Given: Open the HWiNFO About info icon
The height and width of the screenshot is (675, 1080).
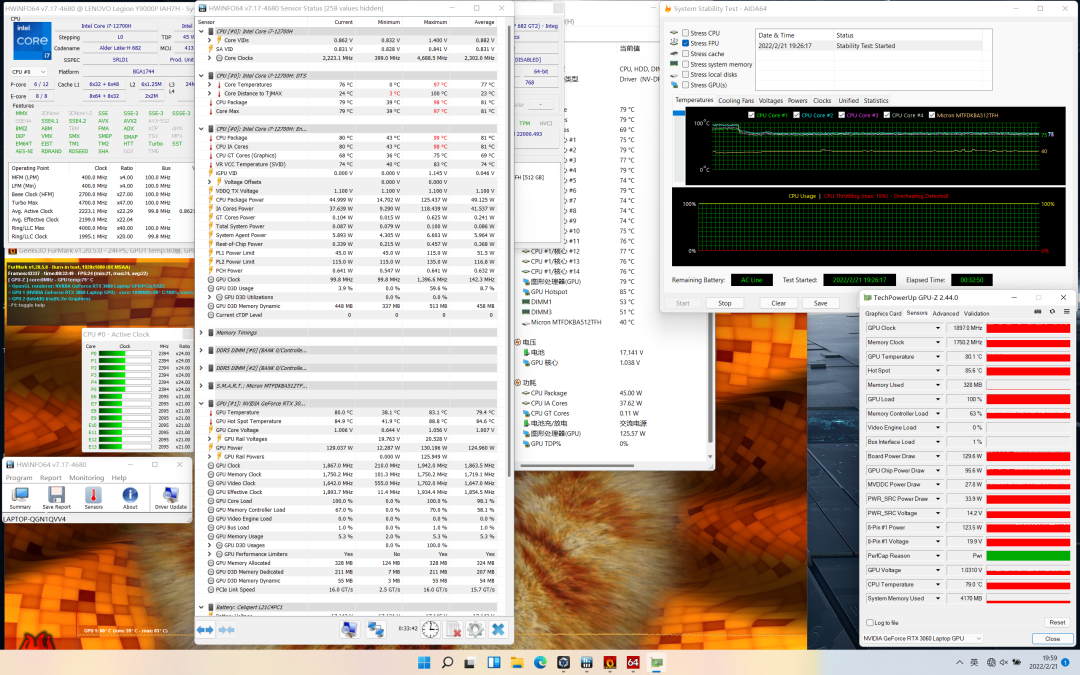Looking at the screenshot, I should (x=130, y=496).
